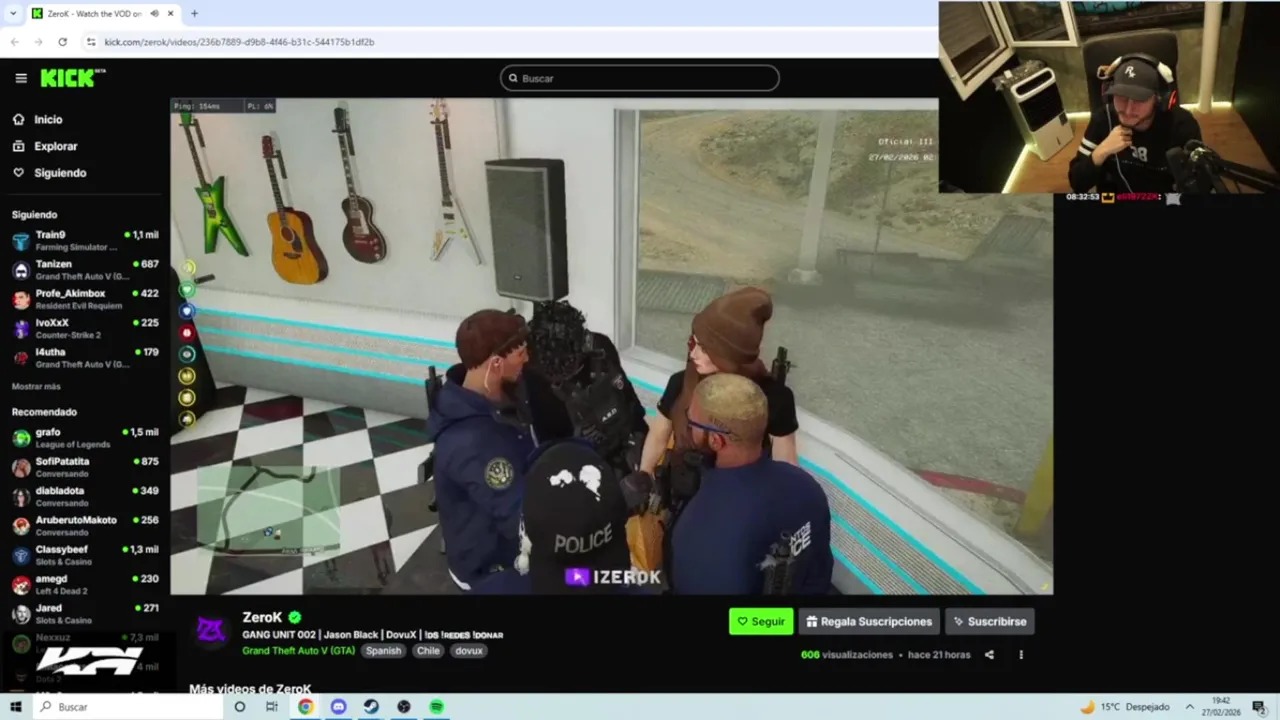The image size is (1280, 720).
Task: Open Grand Theft Auto V category link
Action: coord(299,651)
